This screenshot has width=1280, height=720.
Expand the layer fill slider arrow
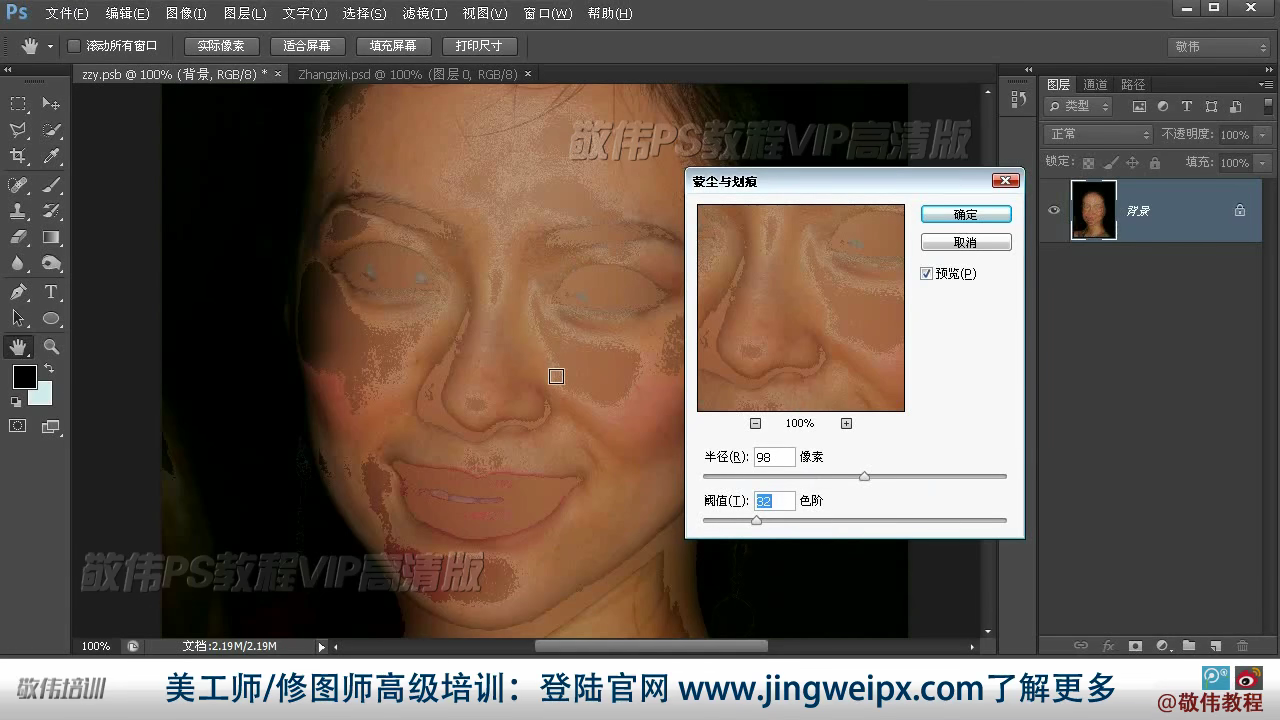[1262, 163]
